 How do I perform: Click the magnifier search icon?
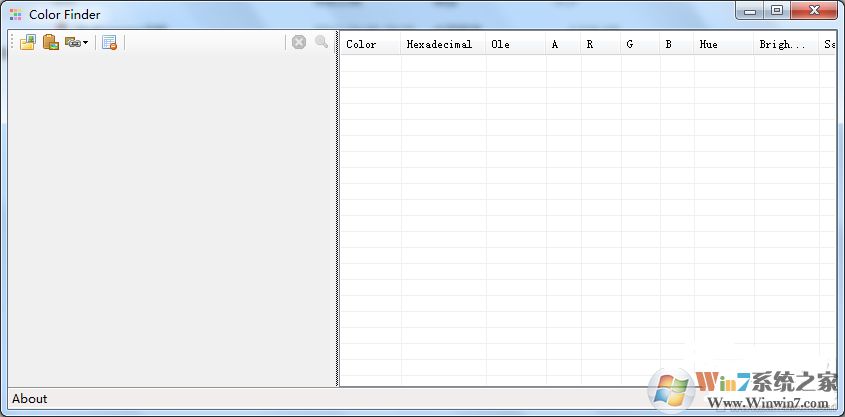(x=322, y=42)
